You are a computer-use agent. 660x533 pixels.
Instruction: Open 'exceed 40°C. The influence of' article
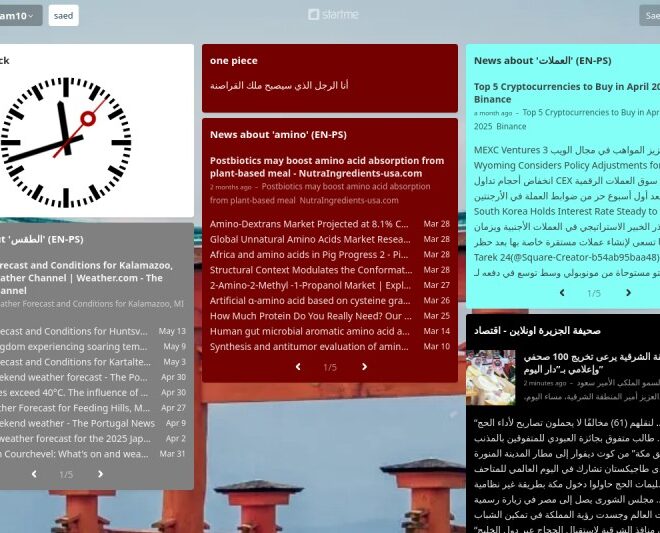74,392
